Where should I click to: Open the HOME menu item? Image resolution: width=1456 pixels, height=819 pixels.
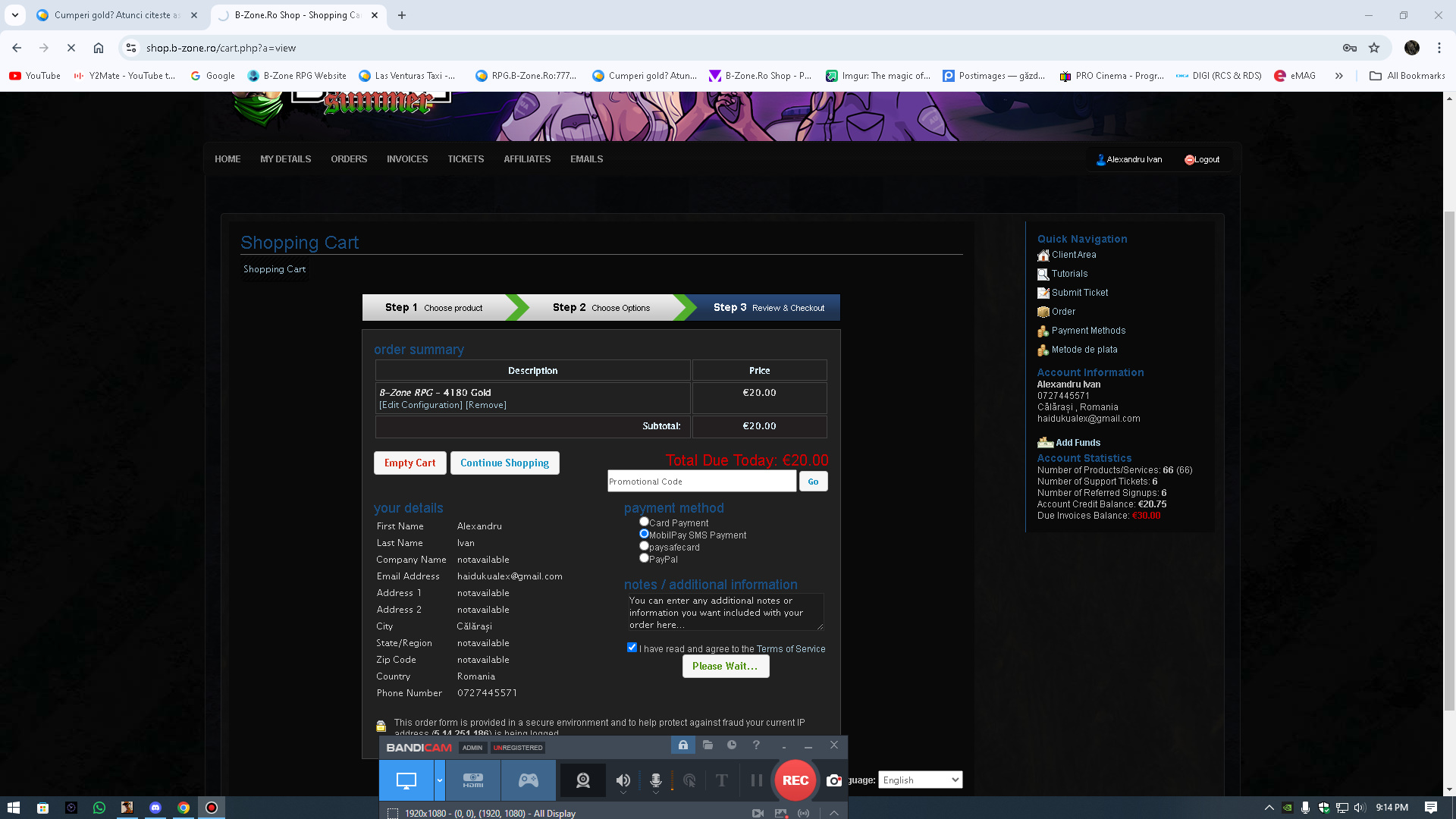(x=227, y=159)
